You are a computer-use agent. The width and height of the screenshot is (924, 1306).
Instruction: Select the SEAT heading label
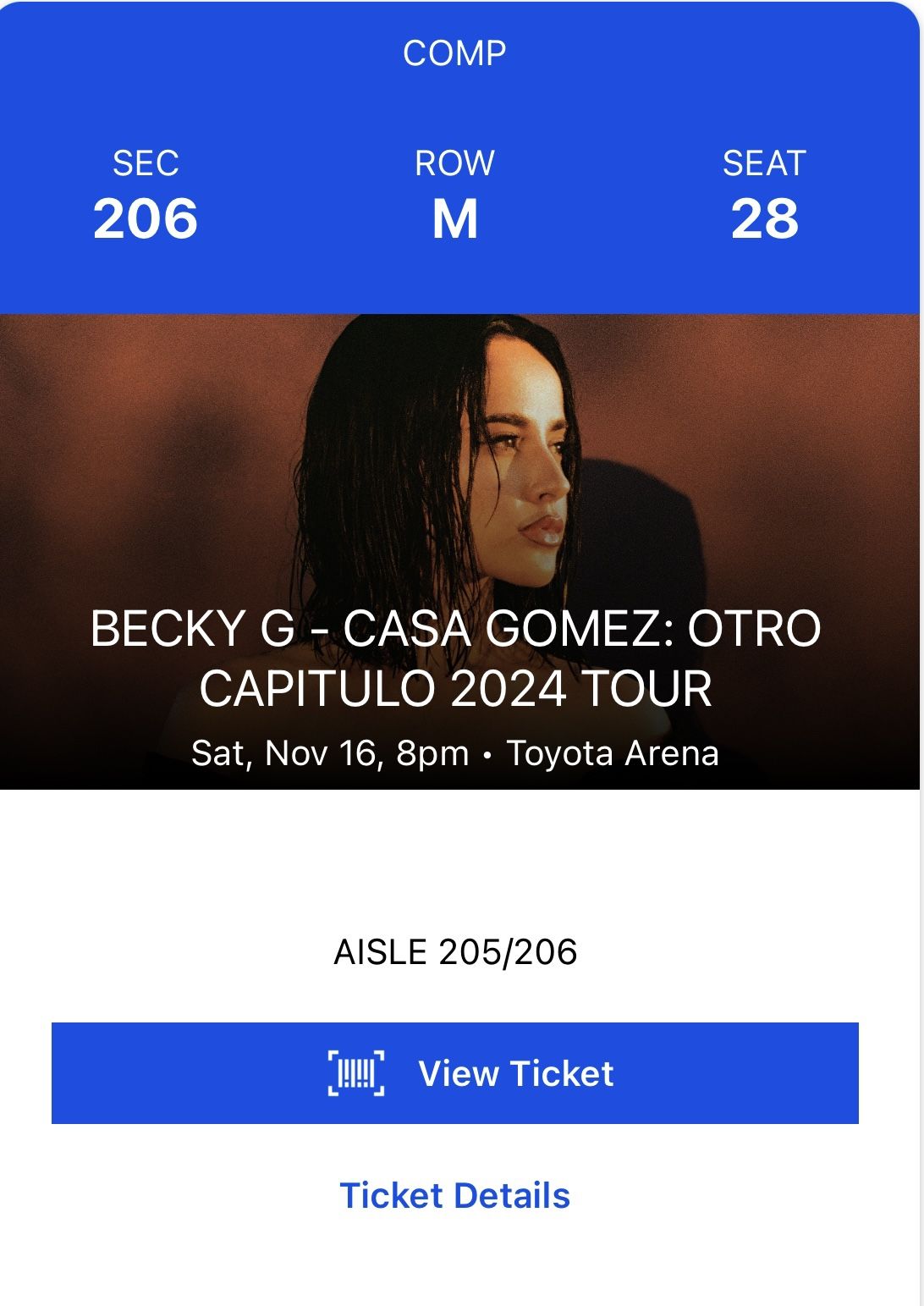point(764,163)
